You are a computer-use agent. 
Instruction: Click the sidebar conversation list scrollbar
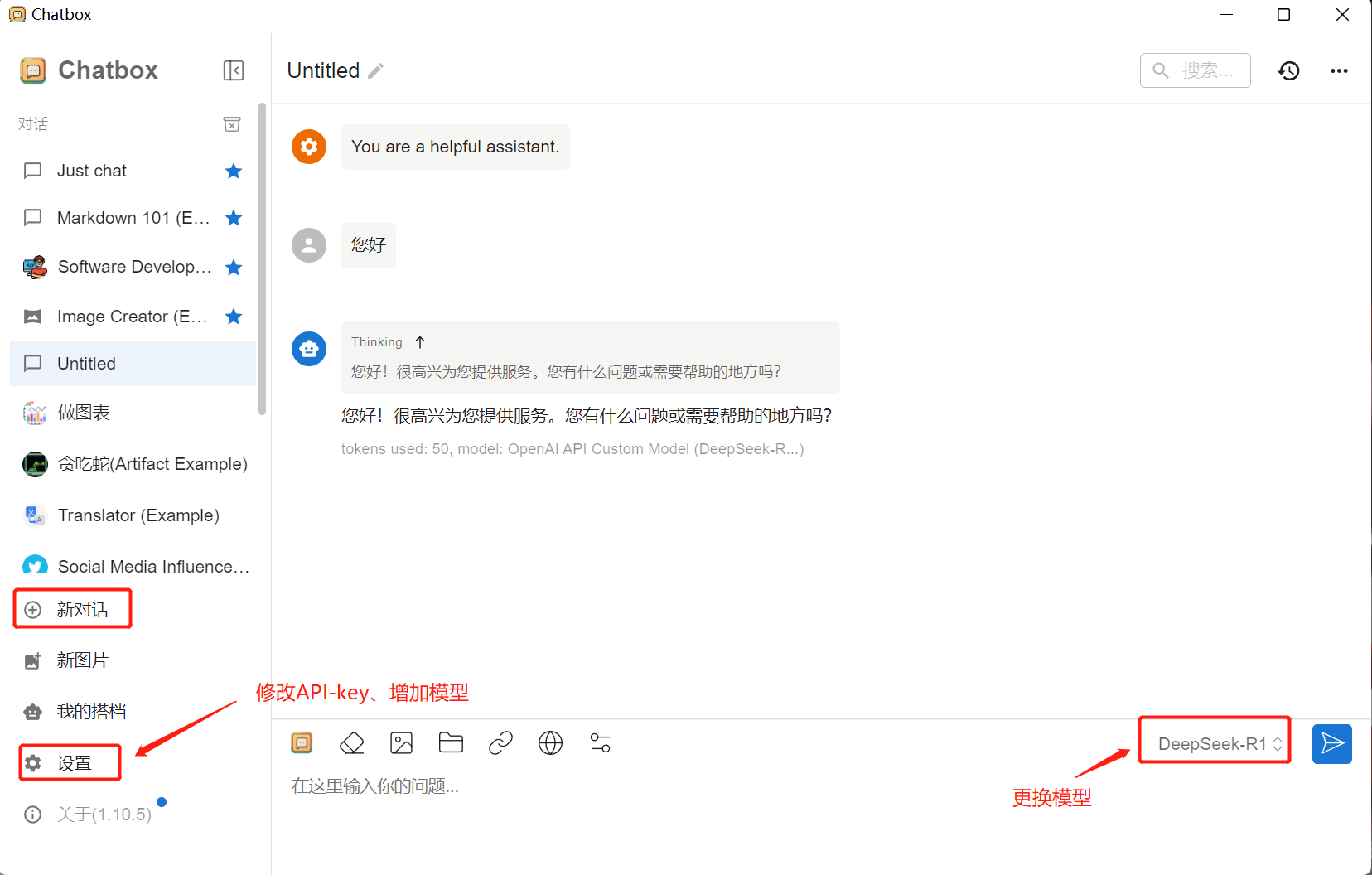click(263, 259)
